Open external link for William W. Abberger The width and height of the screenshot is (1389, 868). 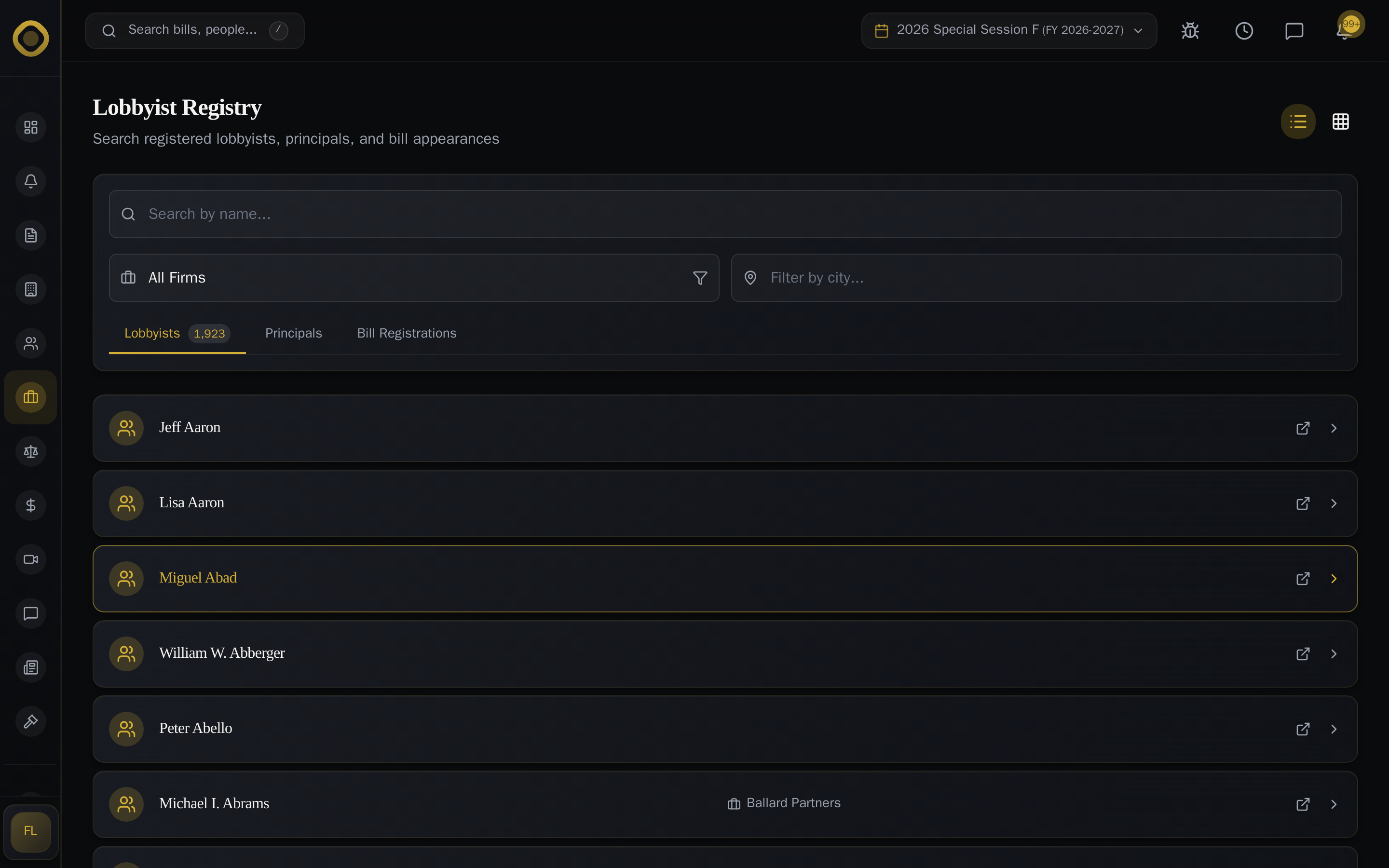tap(1303, 654)
